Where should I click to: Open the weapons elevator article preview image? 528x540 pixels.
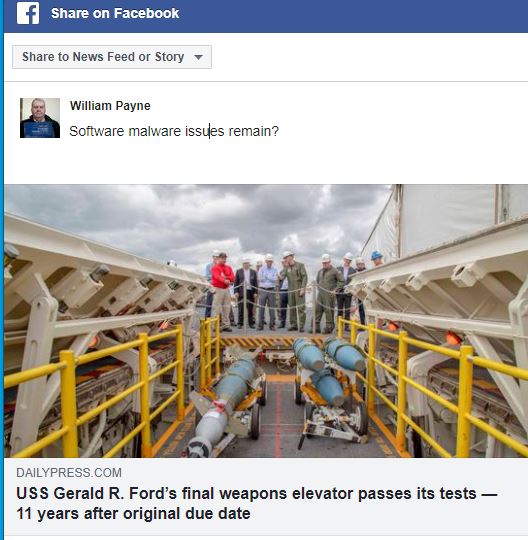[x=266, y=321]
